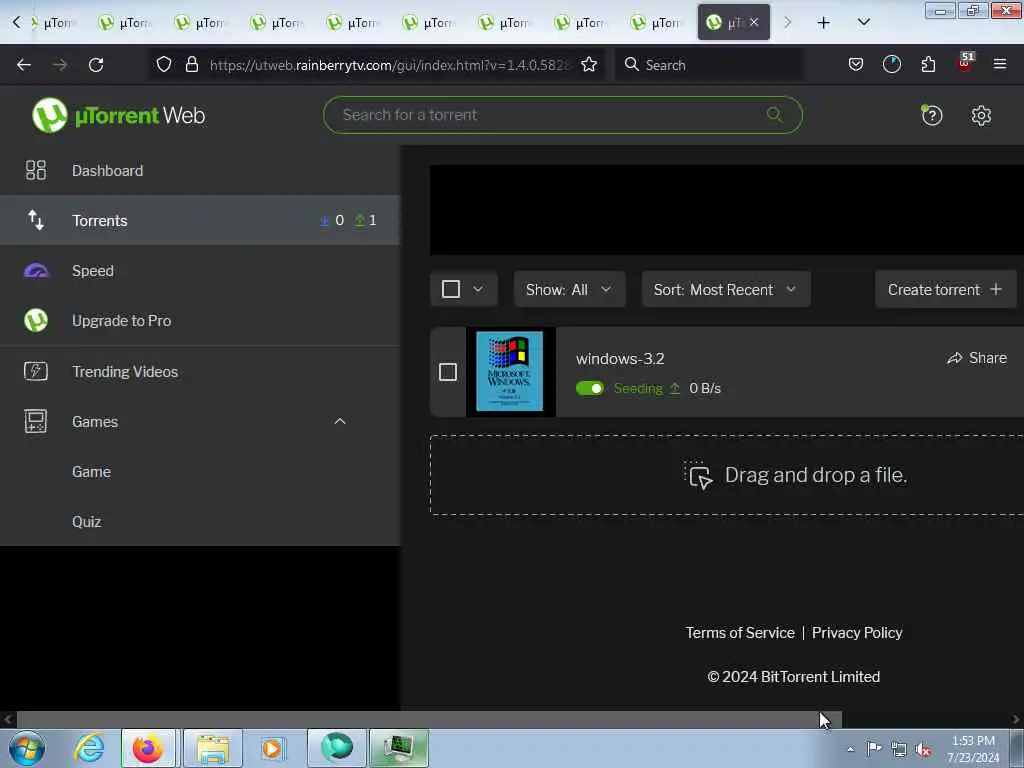Click the Trending Videos lightning icon
The width and height of the screenshot is (1024, 768).
tap(36, 371)
